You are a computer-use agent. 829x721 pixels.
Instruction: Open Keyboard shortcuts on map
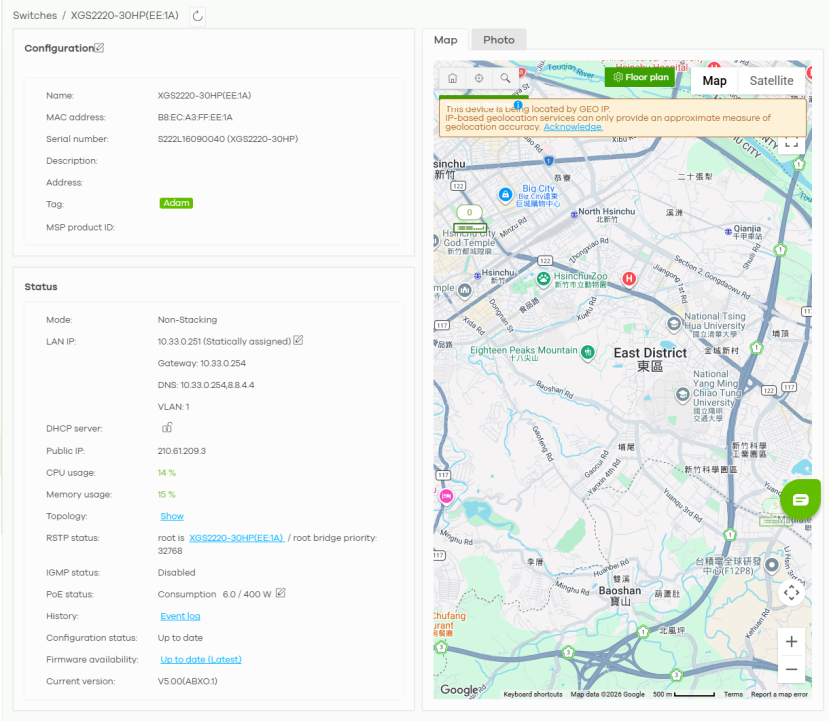click(533, 694)
